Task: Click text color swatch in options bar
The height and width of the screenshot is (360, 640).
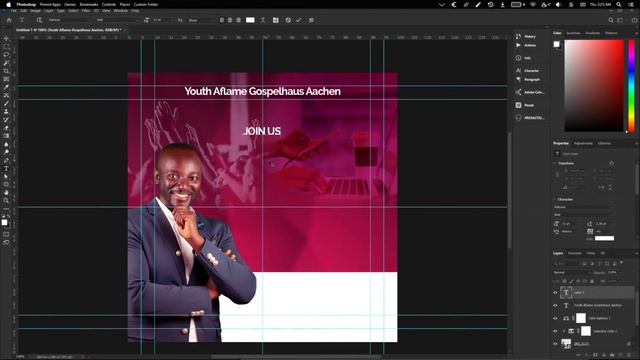Action: coord(250,20)
